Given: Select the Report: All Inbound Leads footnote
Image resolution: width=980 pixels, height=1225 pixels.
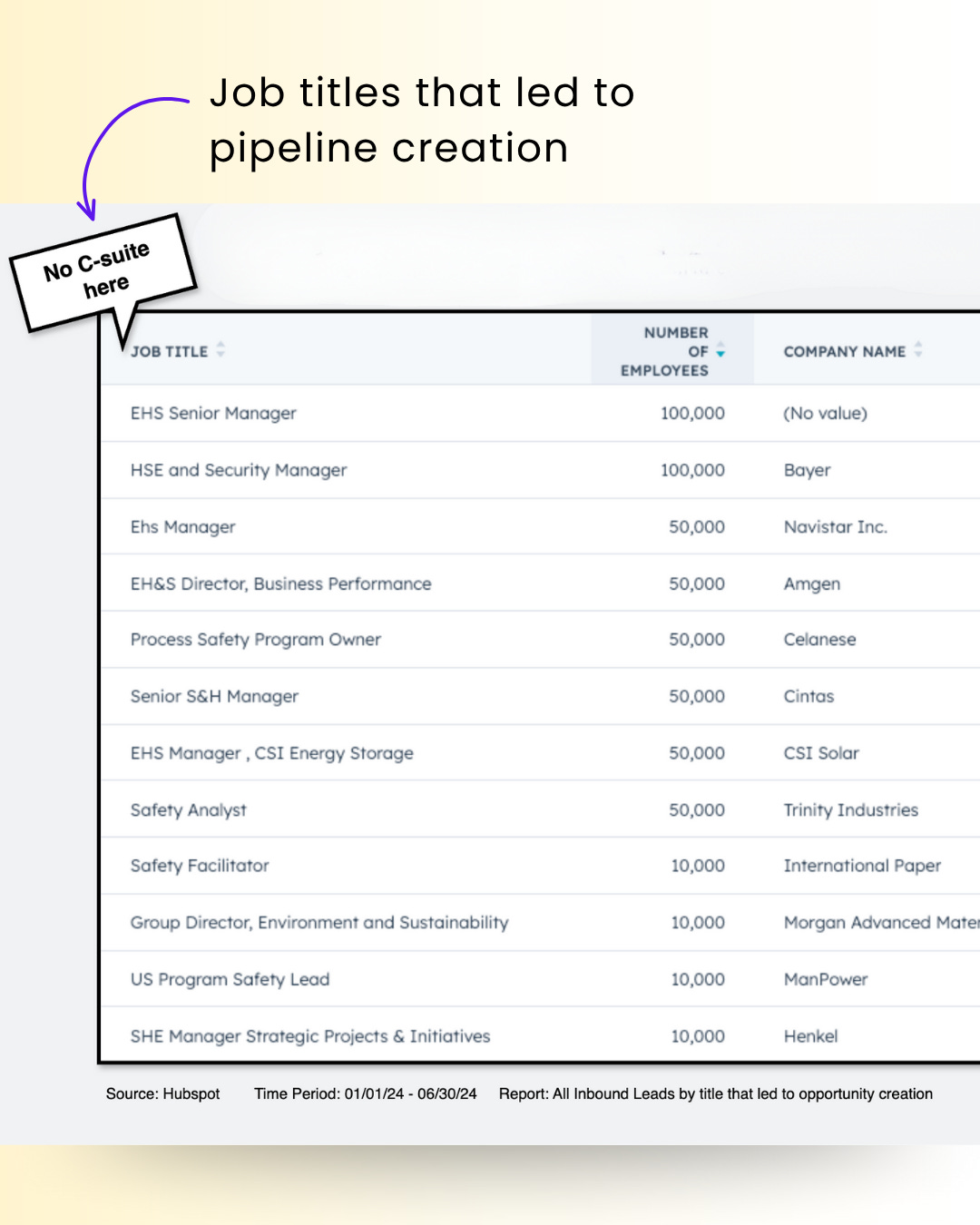Looking at the screenshot, I should tap(716, 1093).
